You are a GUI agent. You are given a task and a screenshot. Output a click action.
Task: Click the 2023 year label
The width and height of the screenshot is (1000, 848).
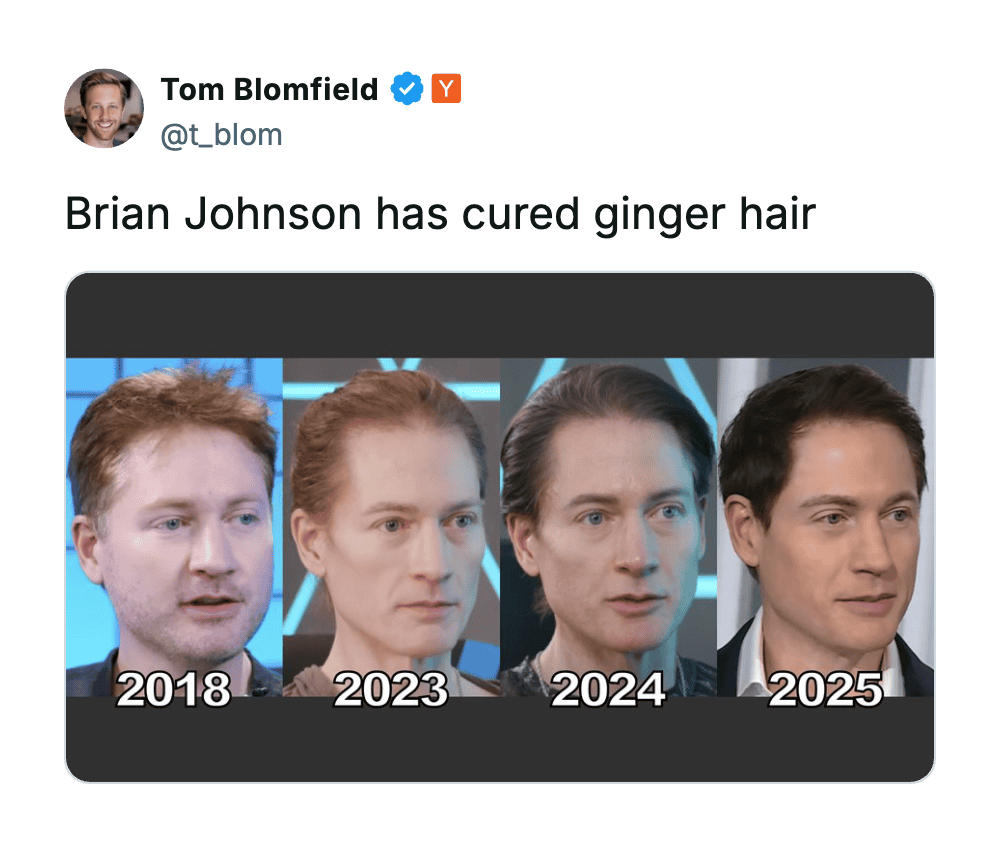(x=391, y=690)
